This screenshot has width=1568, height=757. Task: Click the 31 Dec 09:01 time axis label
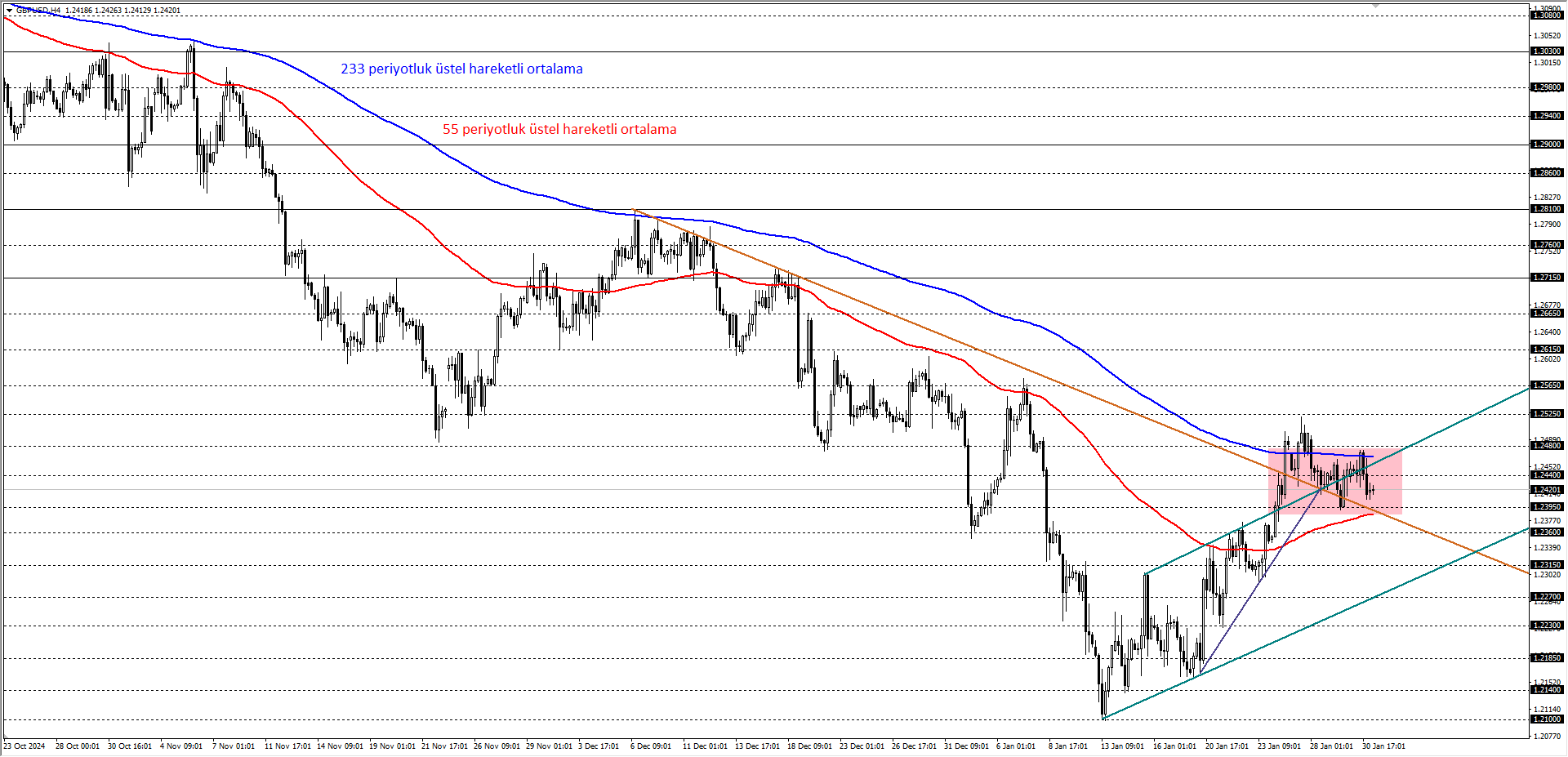pyautogui.click(x=967, y=746)
